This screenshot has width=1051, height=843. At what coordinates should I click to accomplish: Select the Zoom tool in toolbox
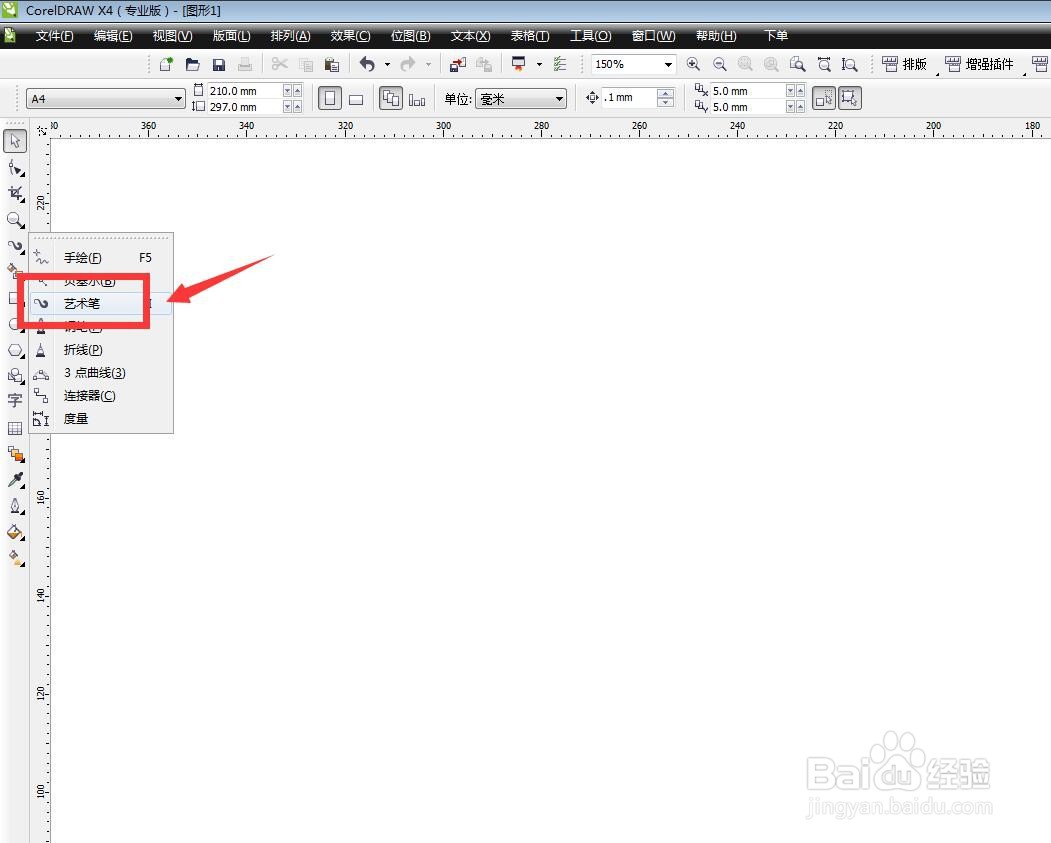(x=15, y=220)
